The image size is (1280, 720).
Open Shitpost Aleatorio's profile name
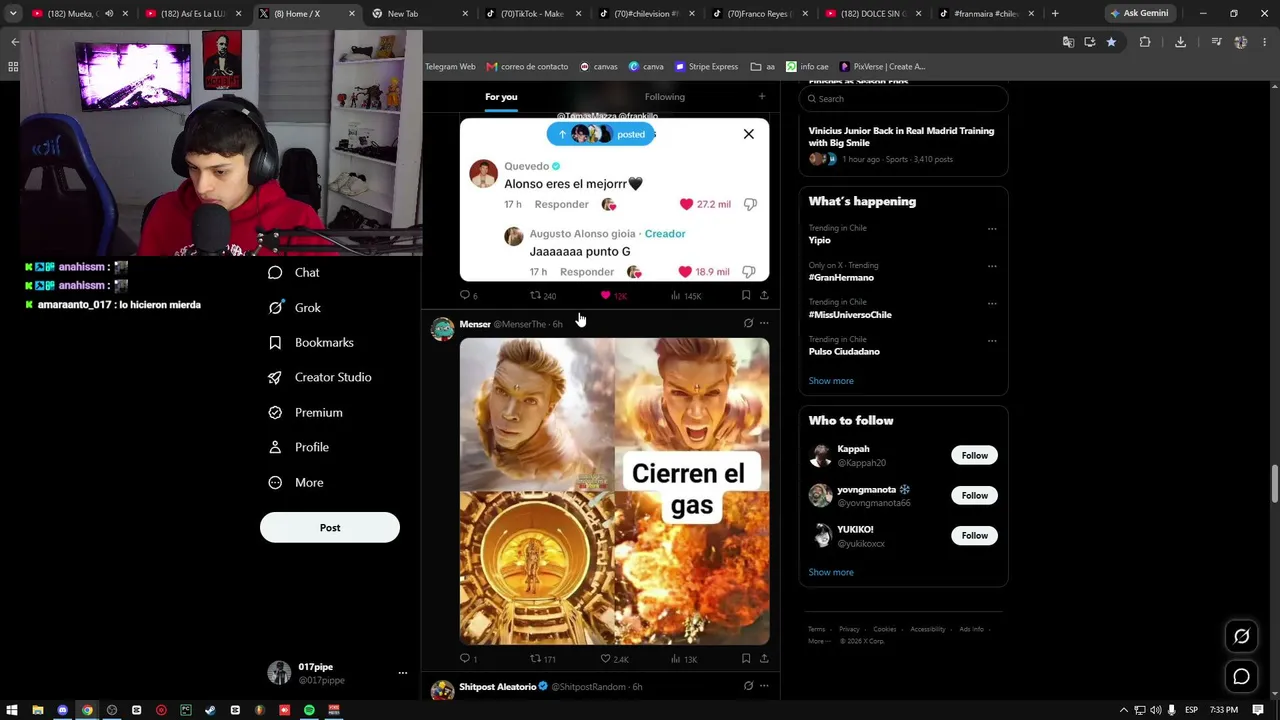click(498, 687)
